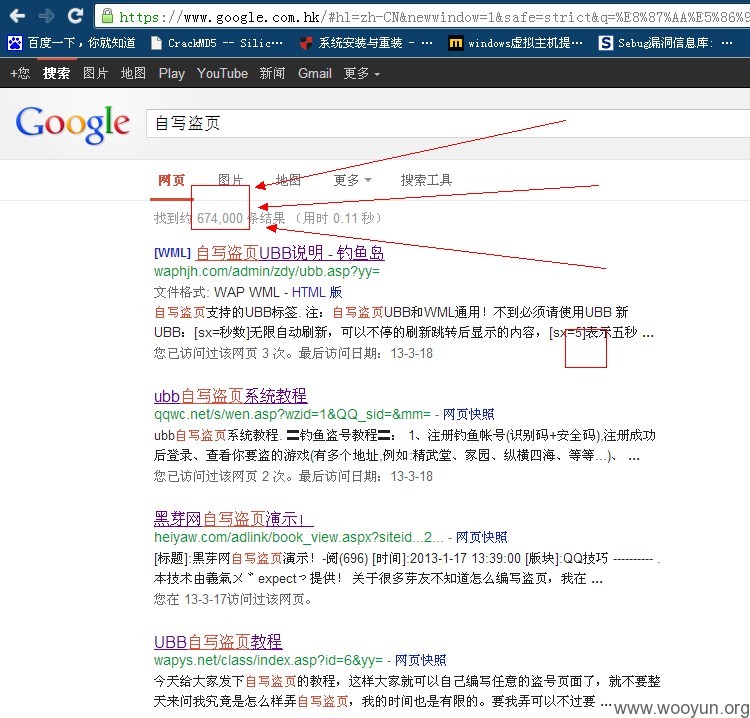Open Gmail in the Google bar

(315, 73)
